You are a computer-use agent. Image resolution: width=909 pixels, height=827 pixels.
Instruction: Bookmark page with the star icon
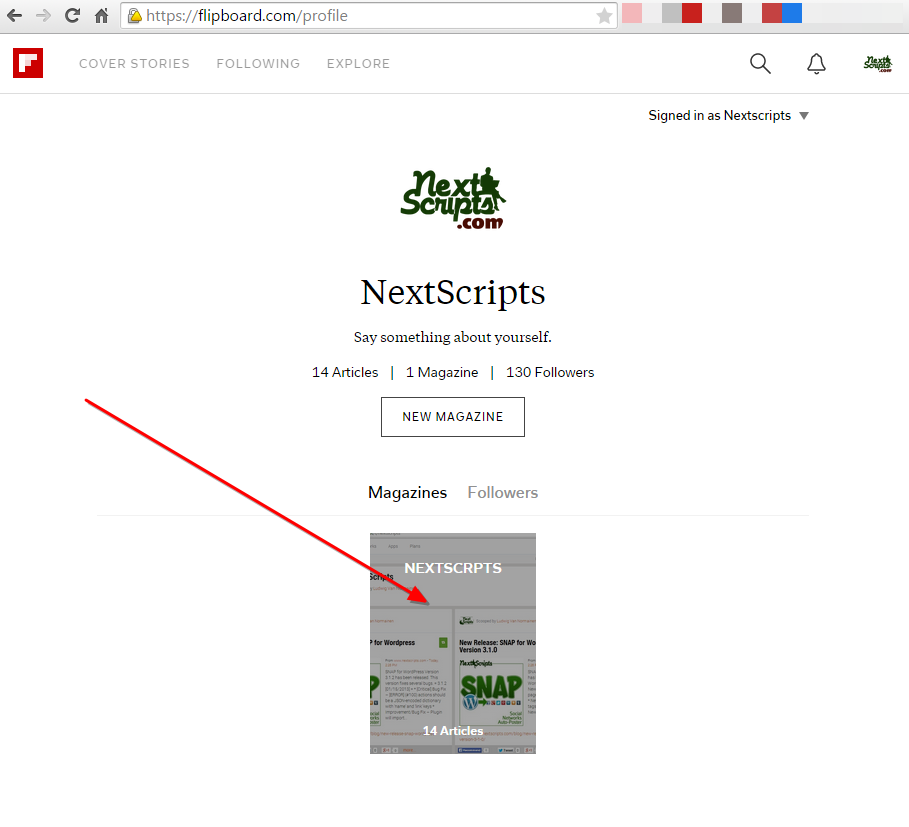tap(604, 16)
